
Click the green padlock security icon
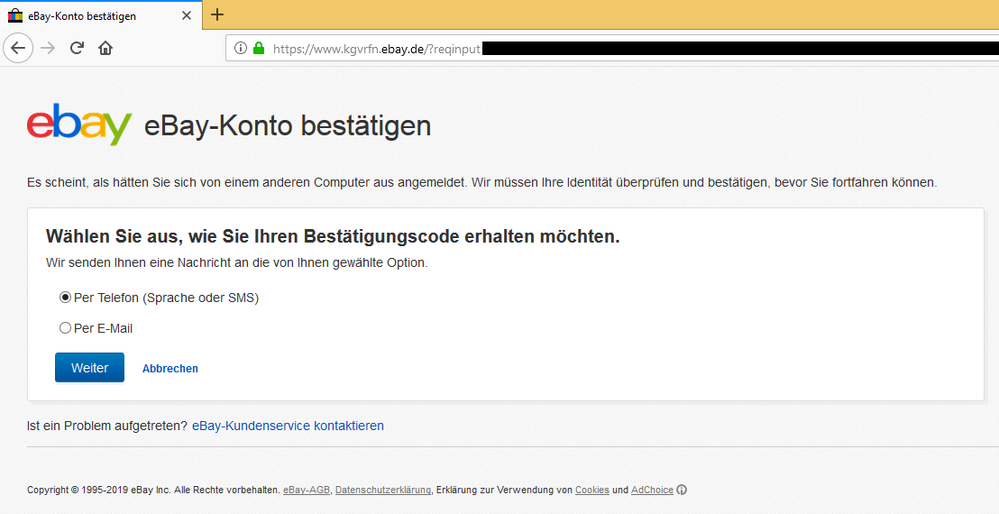[x=258, y=48]
